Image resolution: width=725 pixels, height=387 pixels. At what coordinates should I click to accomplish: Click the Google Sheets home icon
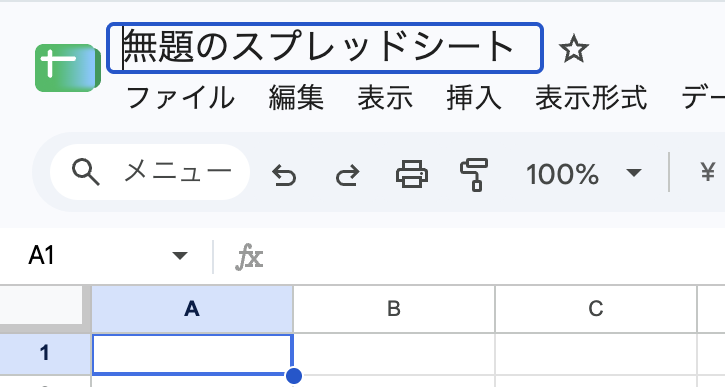click(x=68, y=68)
